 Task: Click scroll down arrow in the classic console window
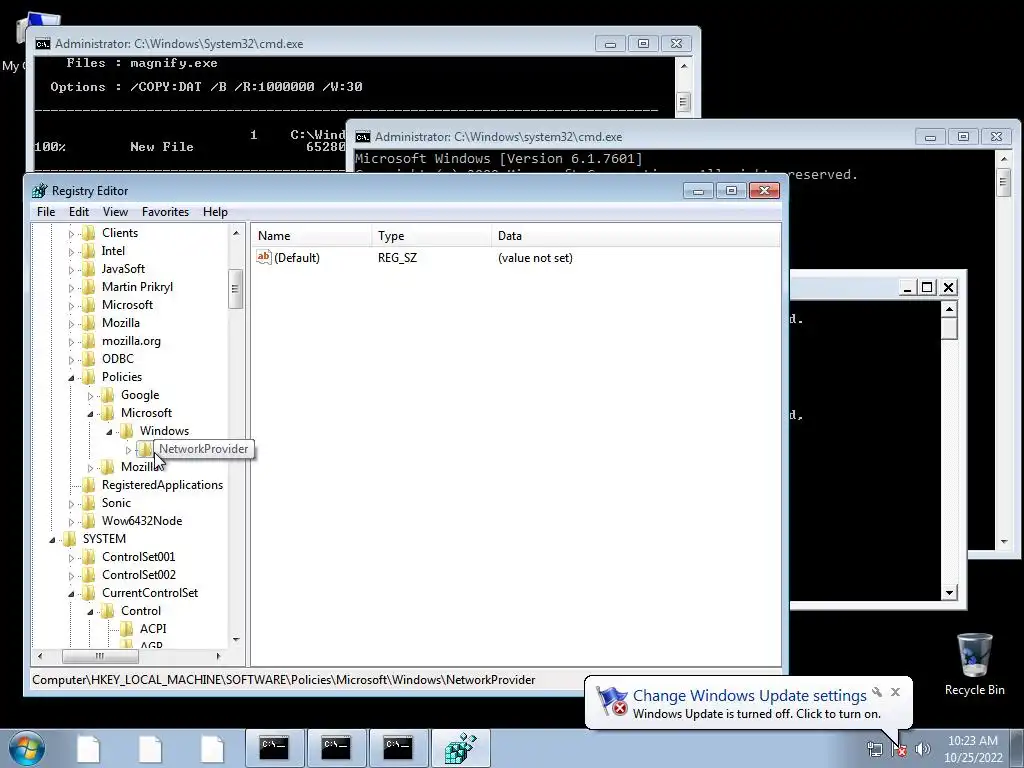coord(950,592)
